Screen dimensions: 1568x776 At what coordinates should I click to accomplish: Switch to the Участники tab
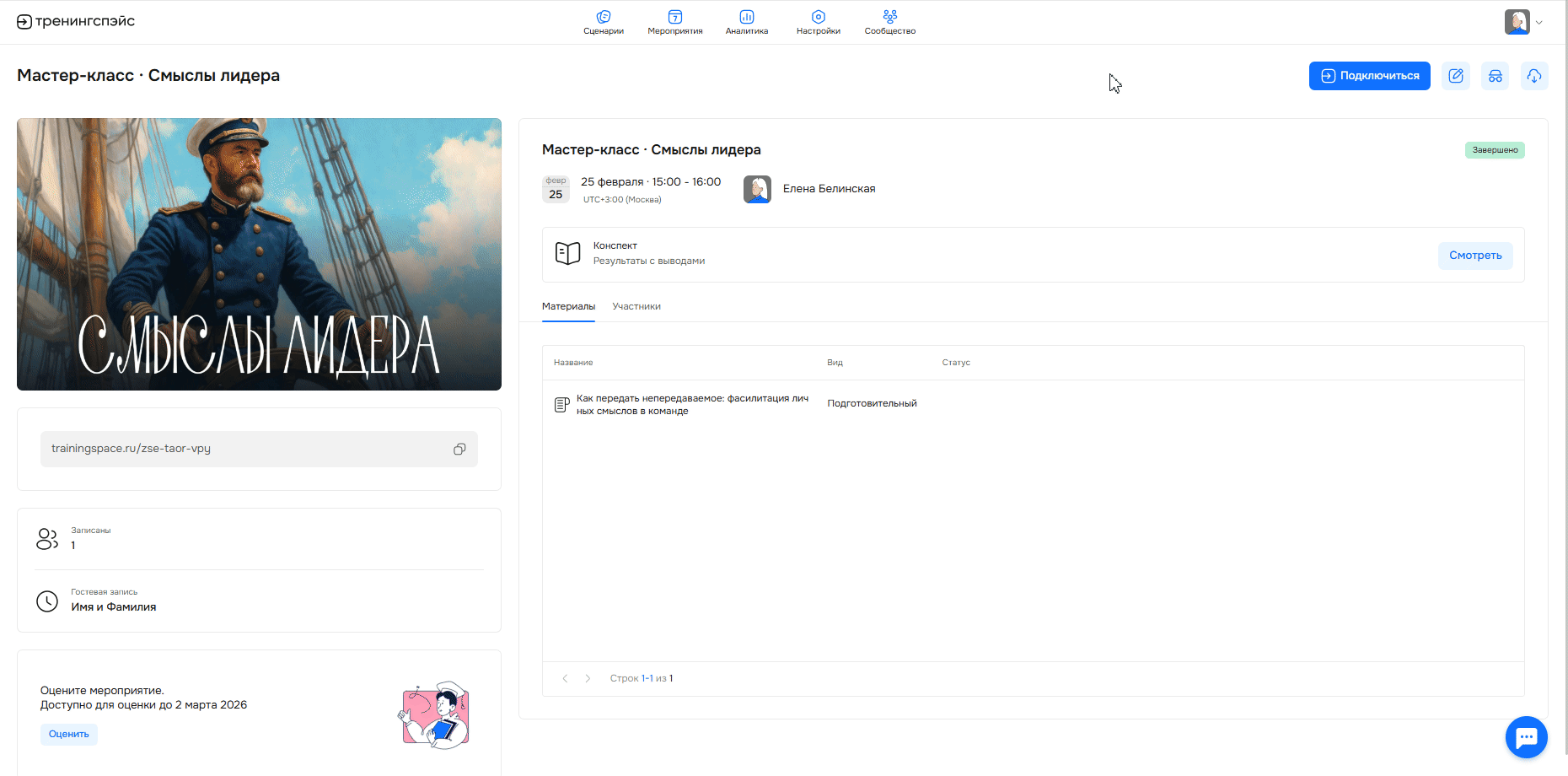tap(636, 306)
